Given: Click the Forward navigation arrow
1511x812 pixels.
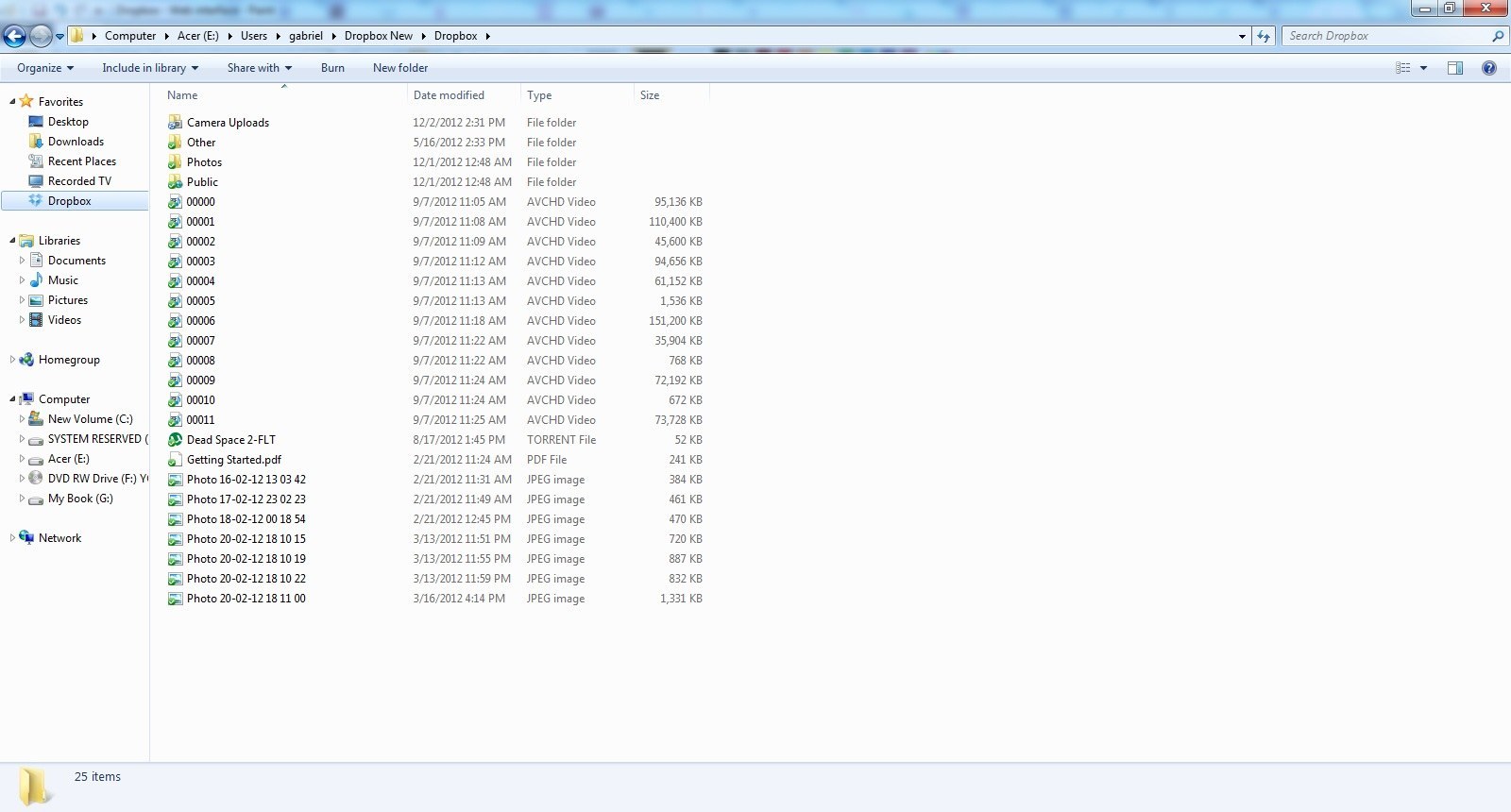Looking at the screenshot, I should [41, 37].
